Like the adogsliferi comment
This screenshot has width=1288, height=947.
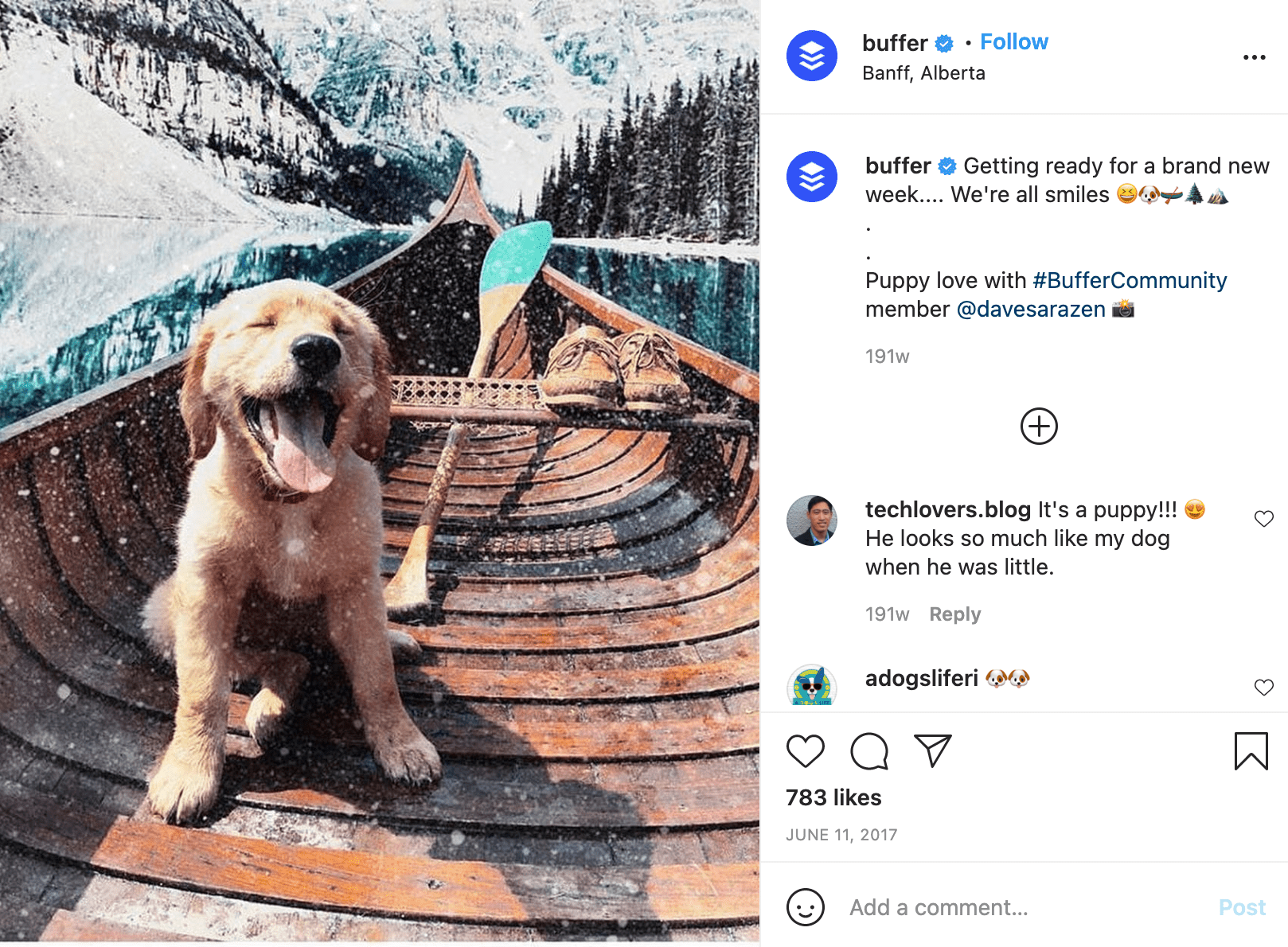tap(1263, 688)
